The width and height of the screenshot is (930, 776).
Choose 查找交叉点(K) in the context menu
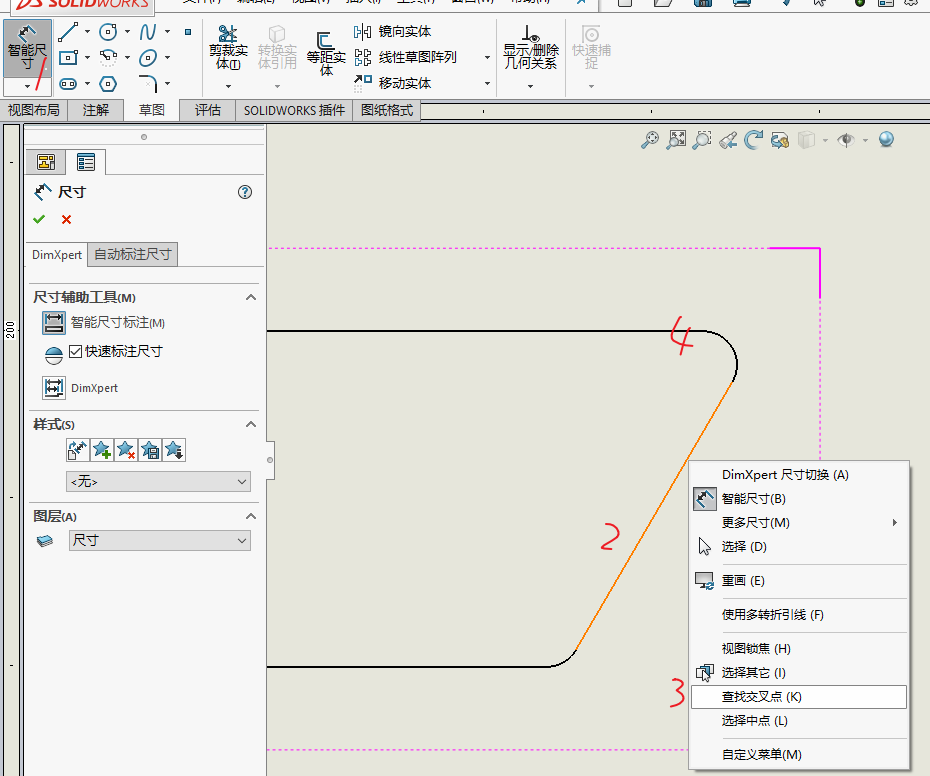763,696
